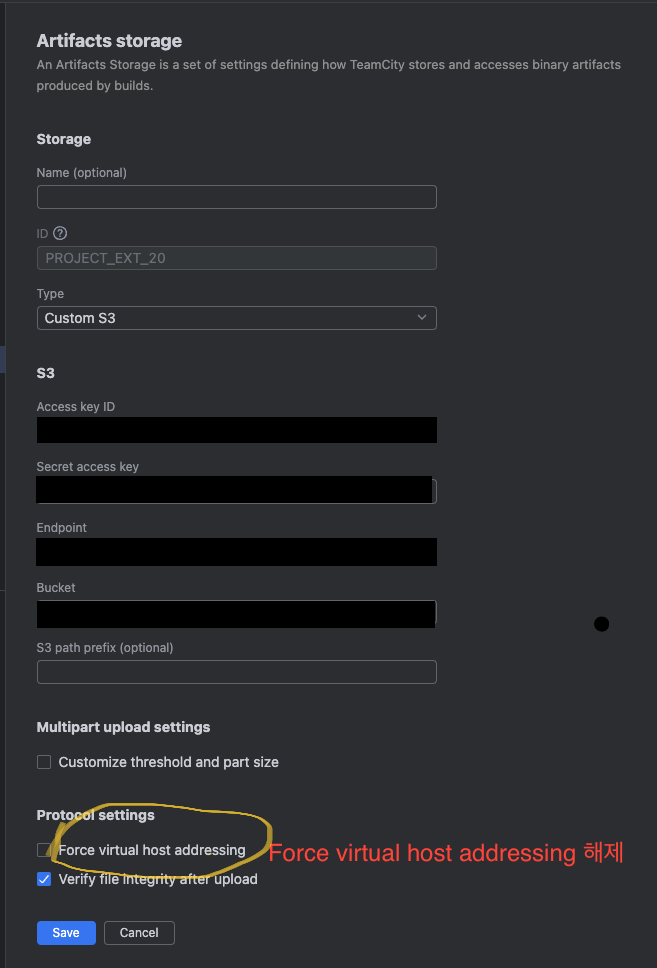Uncheck the Verify file integrity after upload checkbox

44,879
